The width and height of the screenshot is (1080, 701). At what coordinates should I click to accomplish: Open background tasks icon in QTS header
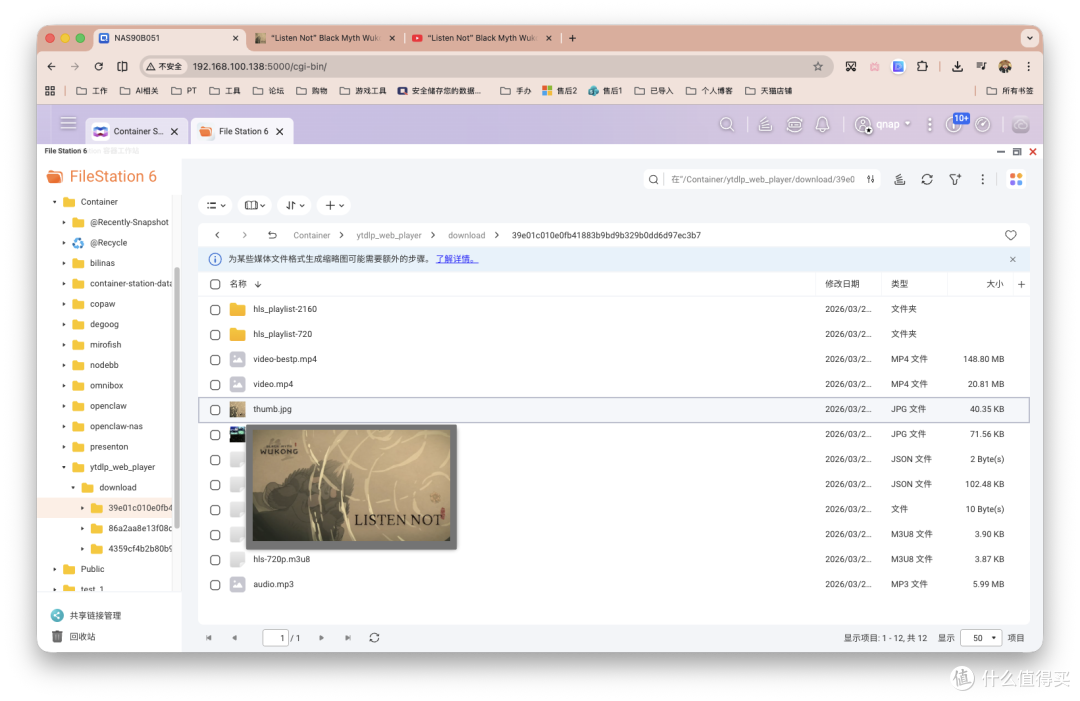pos(765,125)
